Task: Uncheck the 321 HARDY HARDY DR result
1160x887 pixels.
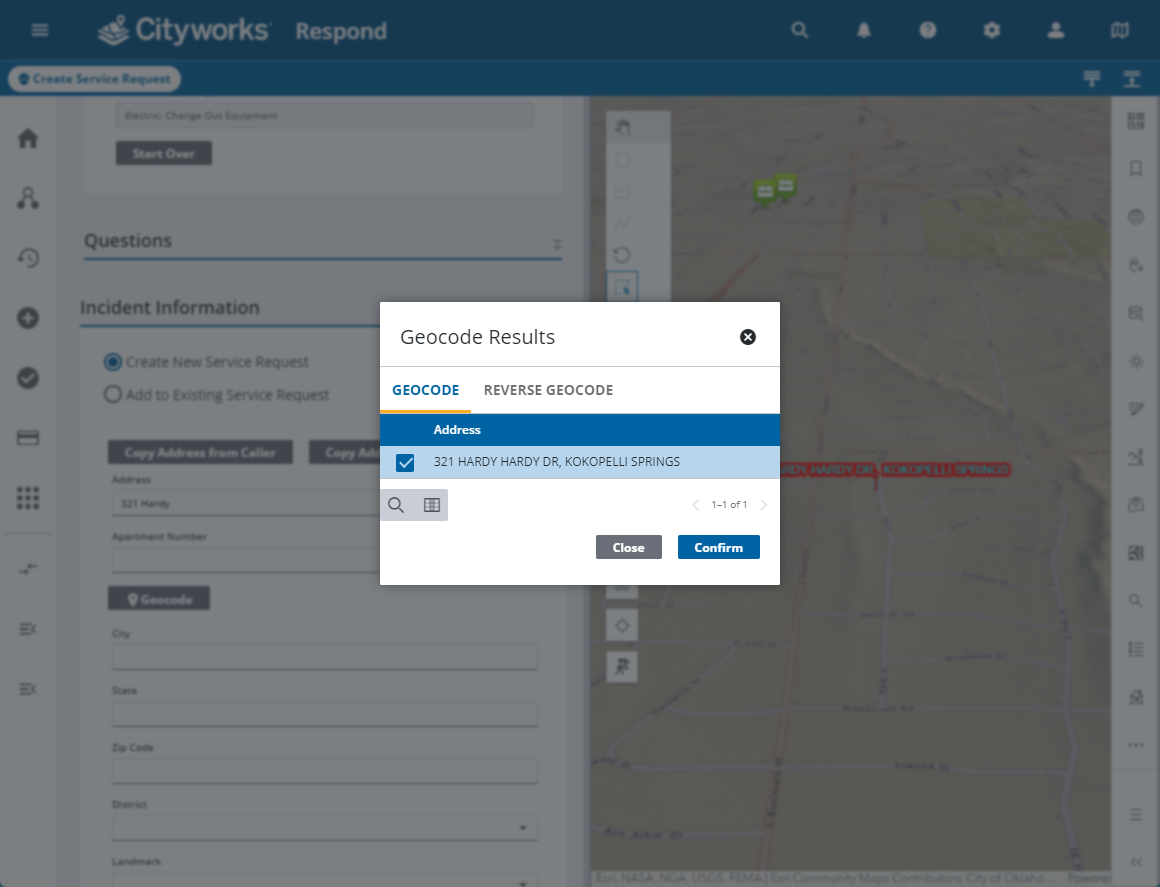Action: (x=405, y=462)
